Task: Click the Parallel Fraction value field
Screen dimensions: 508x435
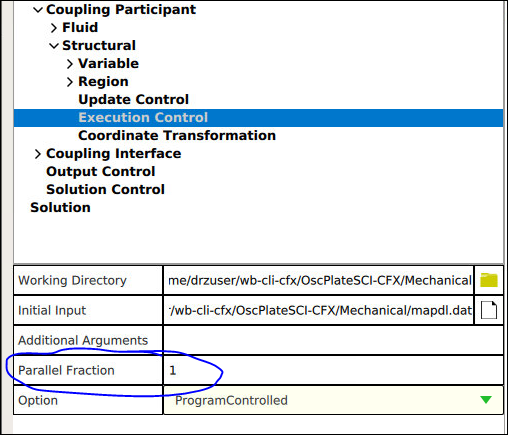Action: click(x=333, y=370)
